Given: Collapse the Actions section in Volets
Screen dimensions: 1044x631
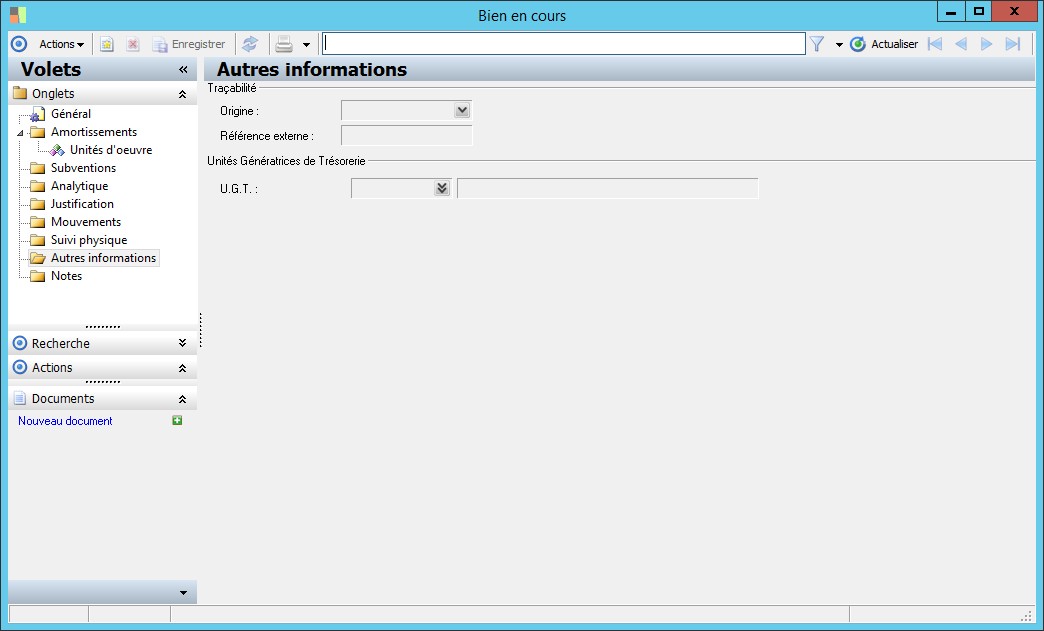Looking at the screenshot, I should pos(182,368).
